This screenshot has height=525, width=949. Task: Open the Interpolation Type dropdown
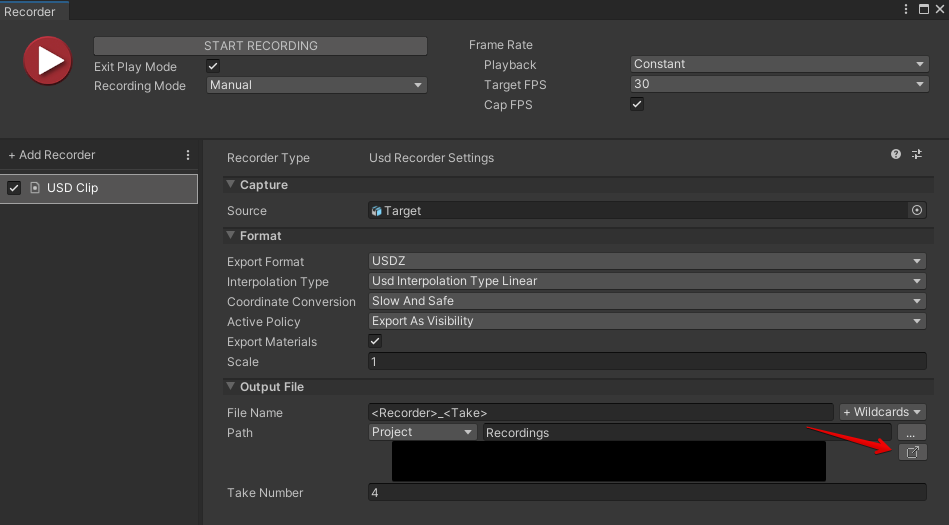coord(647,281)
